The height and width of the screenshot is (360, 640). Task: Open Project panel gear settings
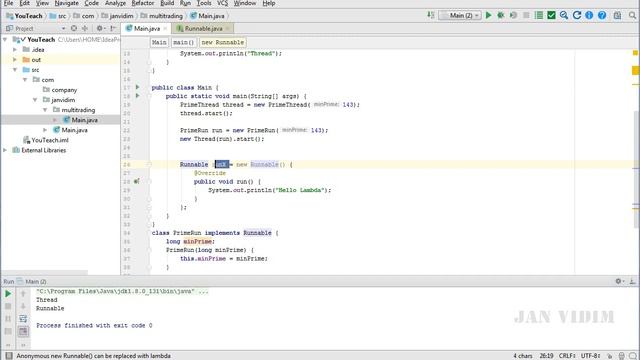pos(100,29)
